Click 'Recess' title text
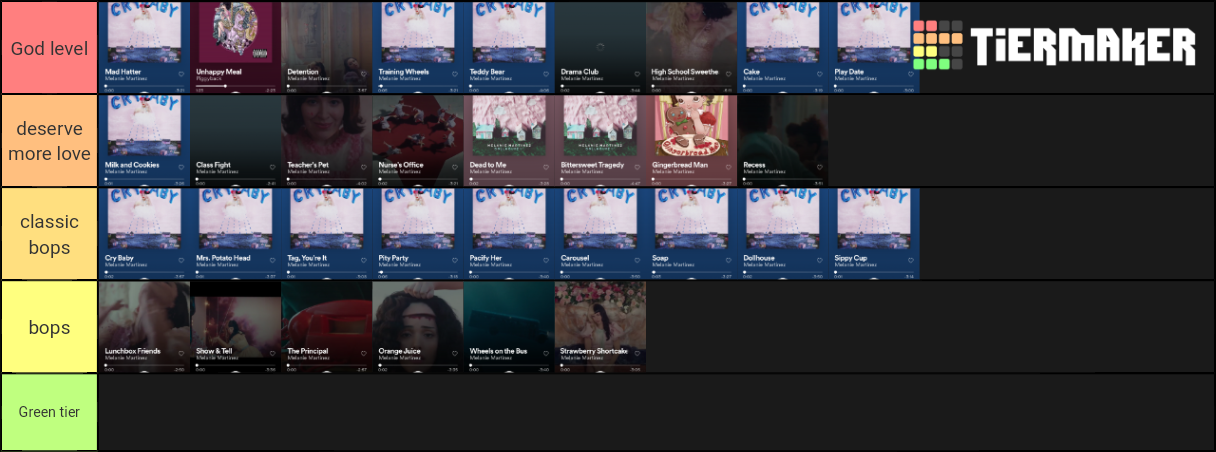Image resolution: width=1216 pixels, height=452 pixels. pos(754,165)
